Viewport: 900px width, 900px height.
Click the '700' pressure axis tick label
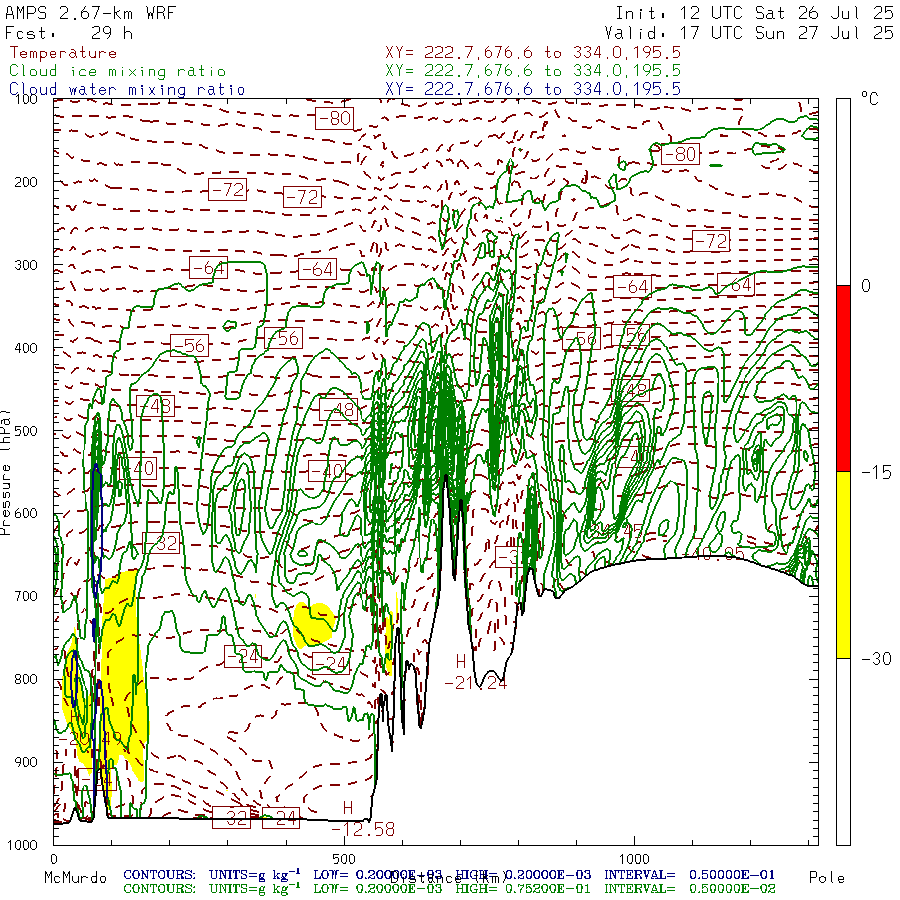(x=26, y=596)
